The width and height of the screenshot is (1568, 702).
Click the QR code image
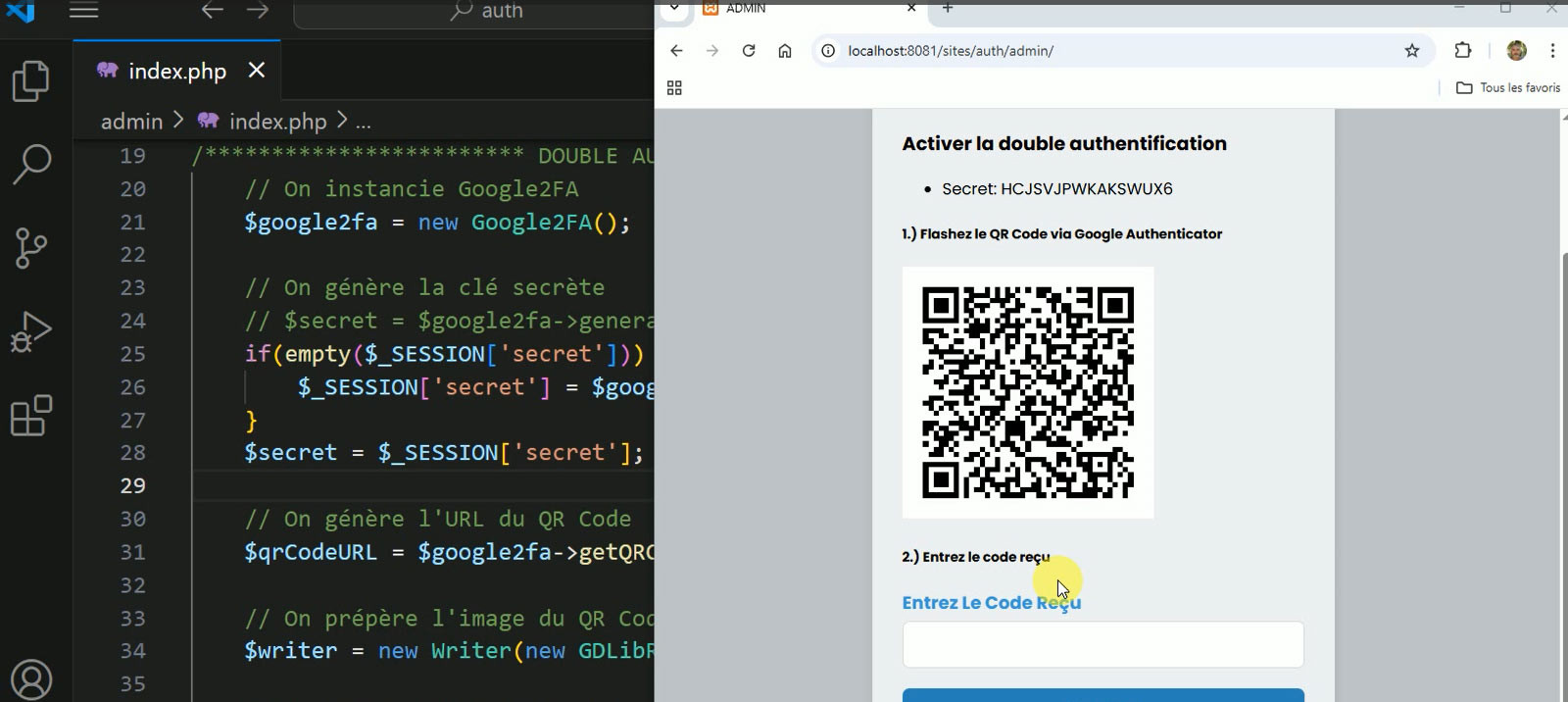[1028, 392]
